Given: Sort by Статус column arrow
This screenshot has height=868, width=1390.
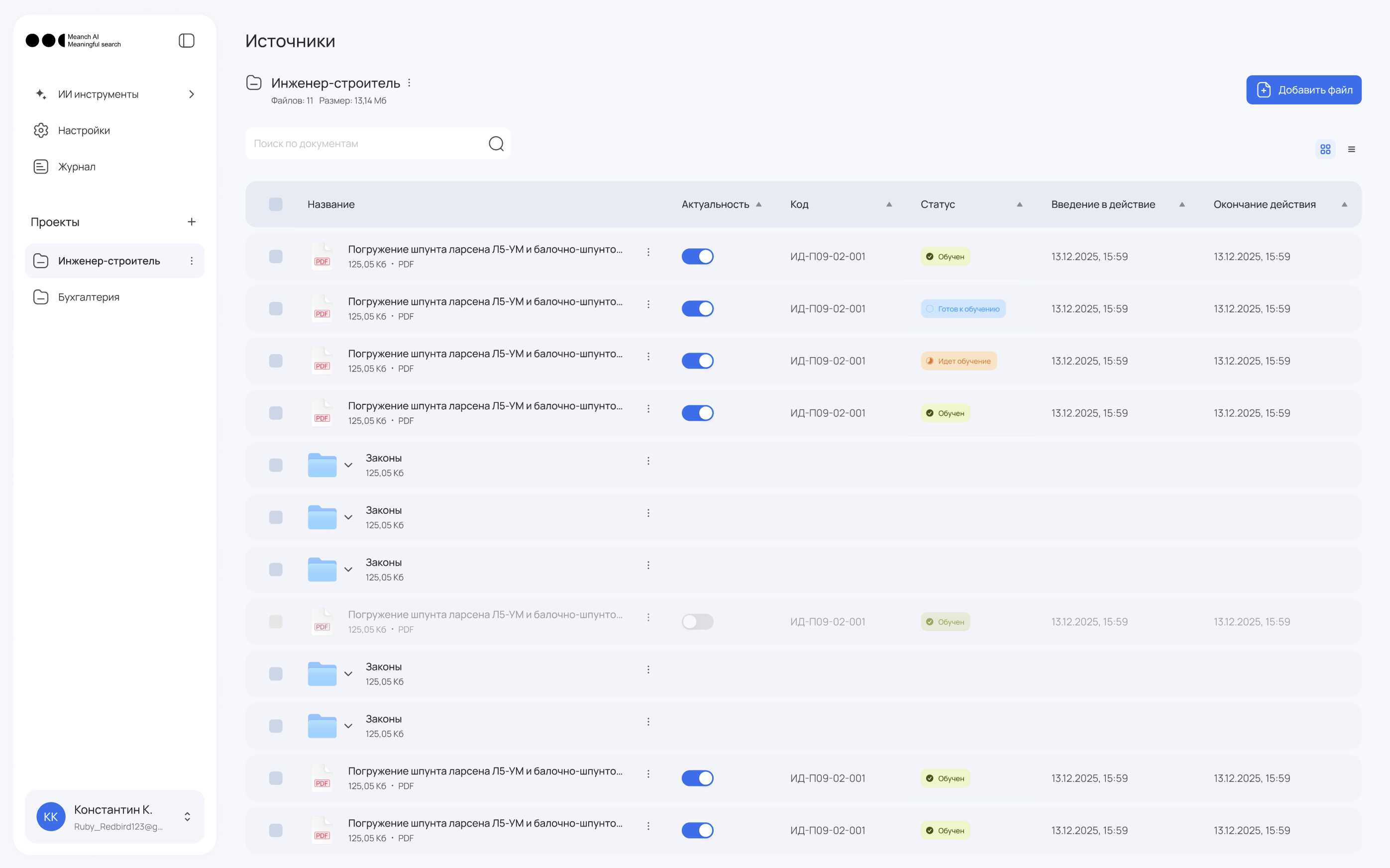Looking at the screenshot, I should coord(1020,204).
